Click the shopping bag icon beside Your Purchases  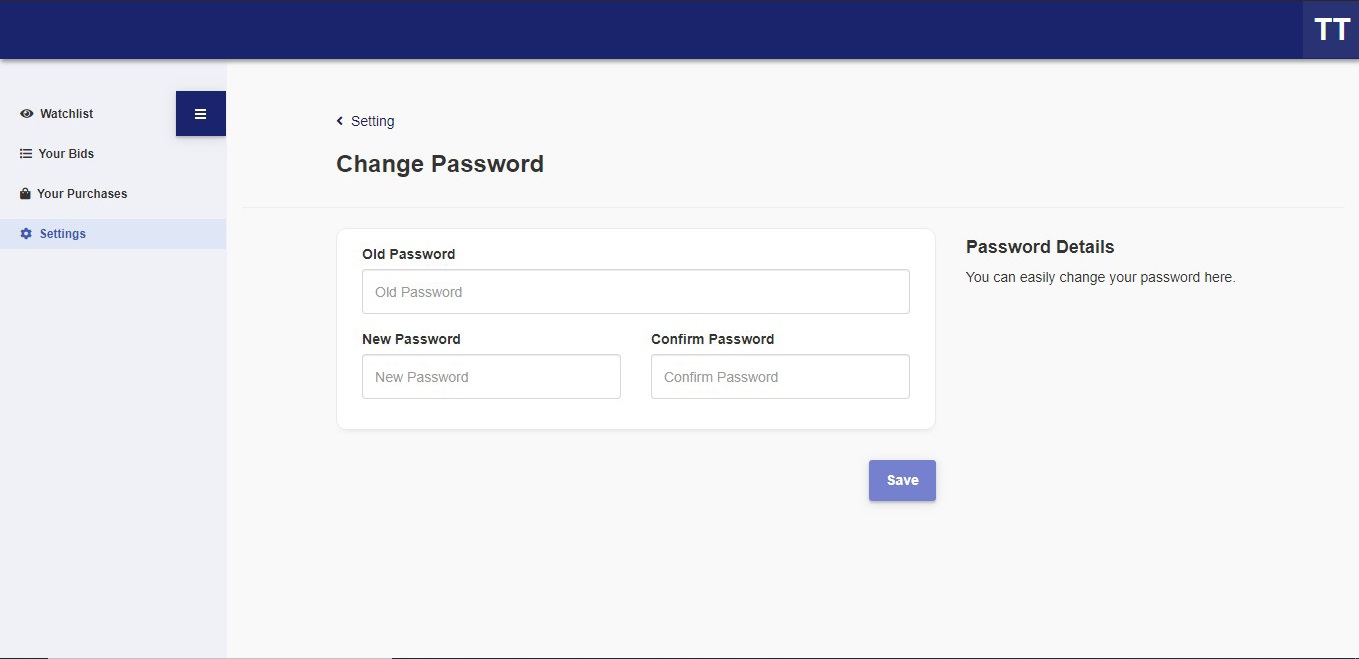click(x=25, y=194)
